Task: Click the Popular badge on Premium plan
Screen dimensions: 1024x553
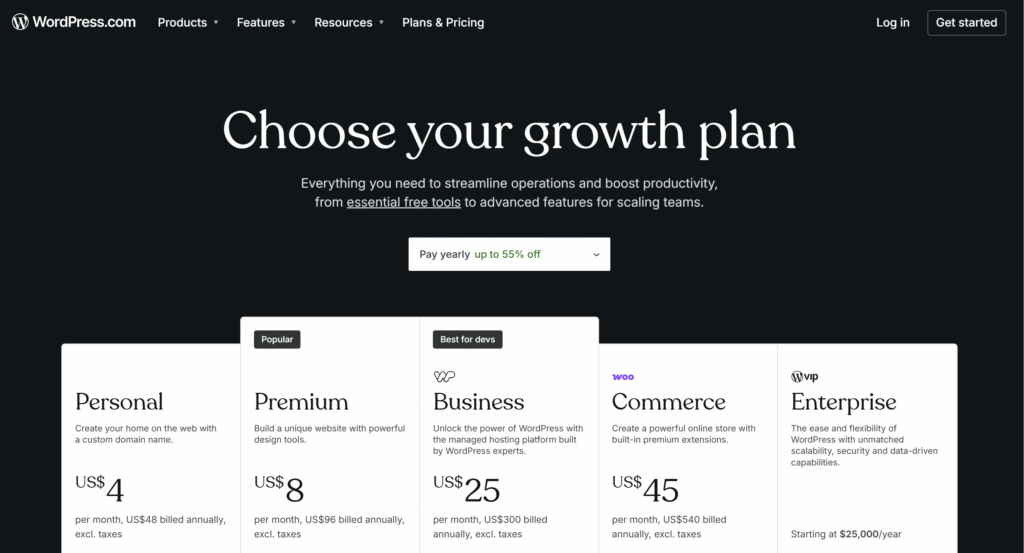Action: (277, 340)
